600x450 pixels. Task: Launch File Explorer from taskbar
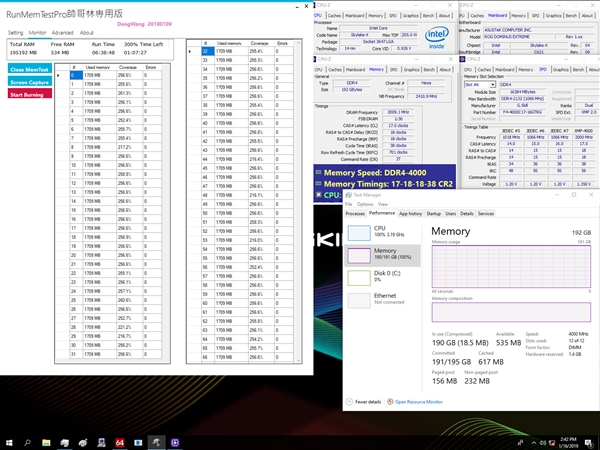tap(46, 443)
